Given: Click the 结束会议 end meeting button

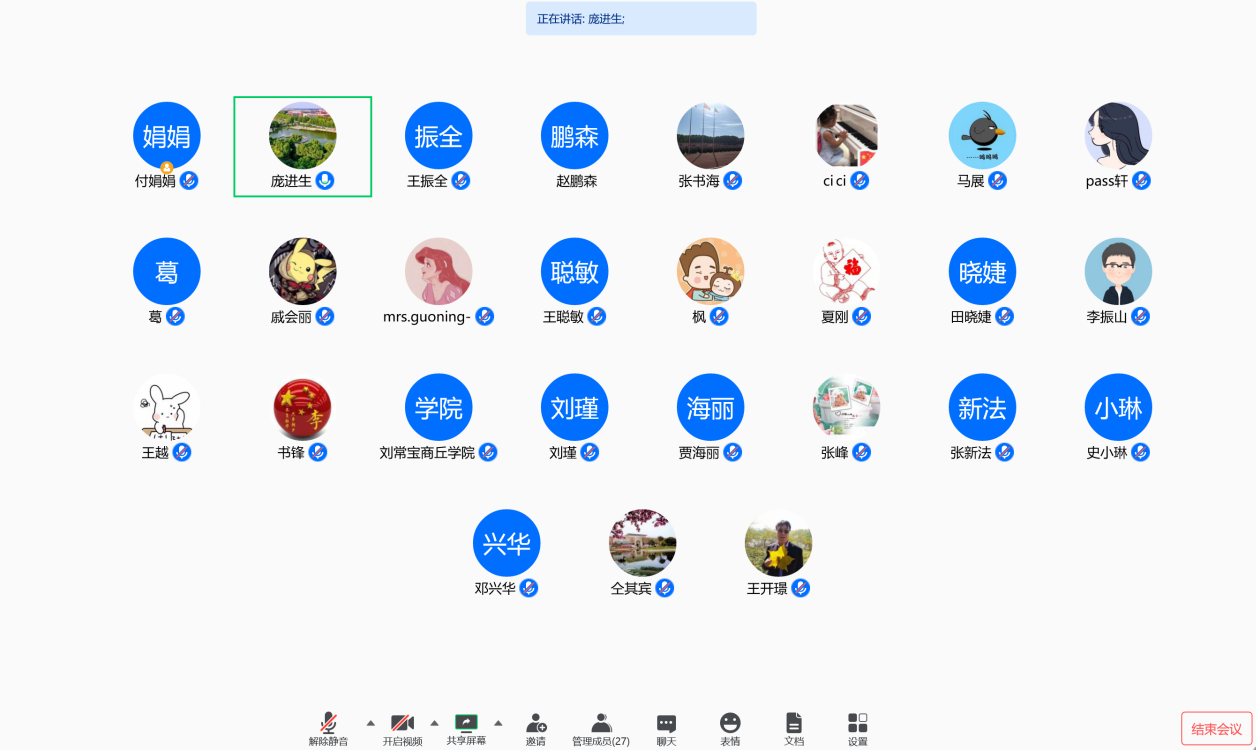Looking at the screenshot, I should click(x=1216, y=729).
